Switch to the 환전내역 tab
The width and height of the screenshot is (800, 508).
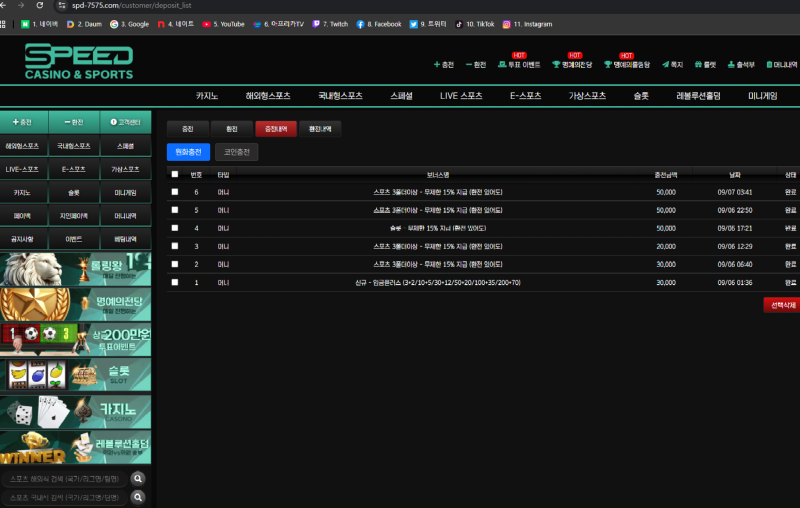coord(319,129)
